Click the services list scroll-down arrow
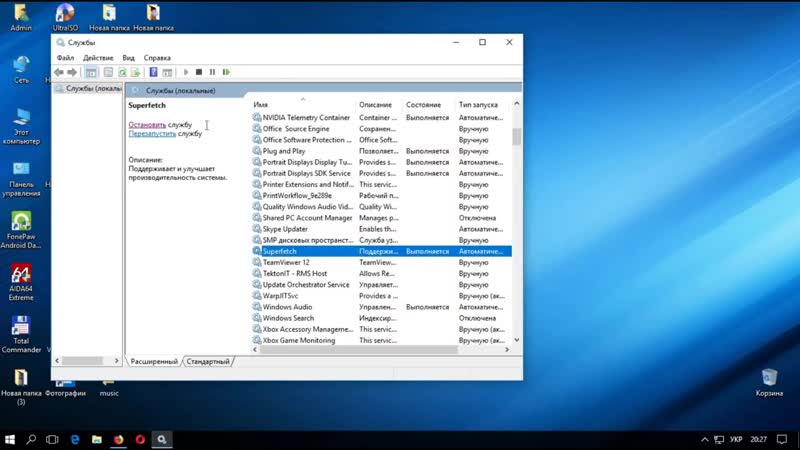Screen dimensions: 800x450 tap(516, 340)
